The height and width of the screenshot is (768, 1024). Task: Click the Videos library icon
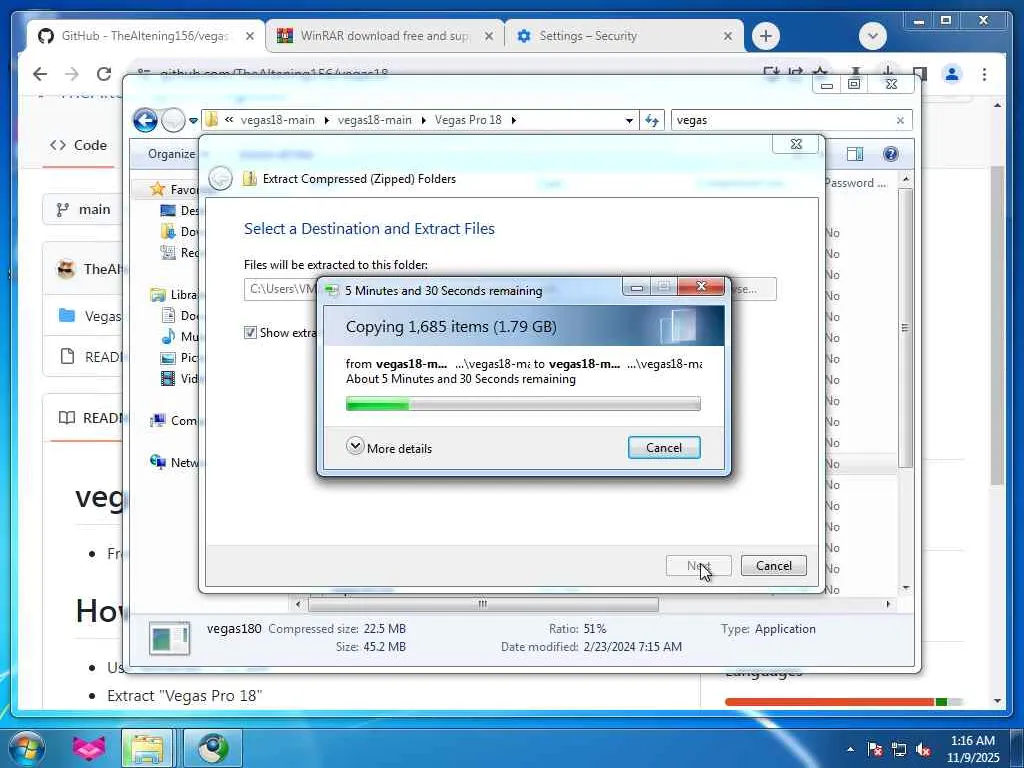[x=168, y=378]
